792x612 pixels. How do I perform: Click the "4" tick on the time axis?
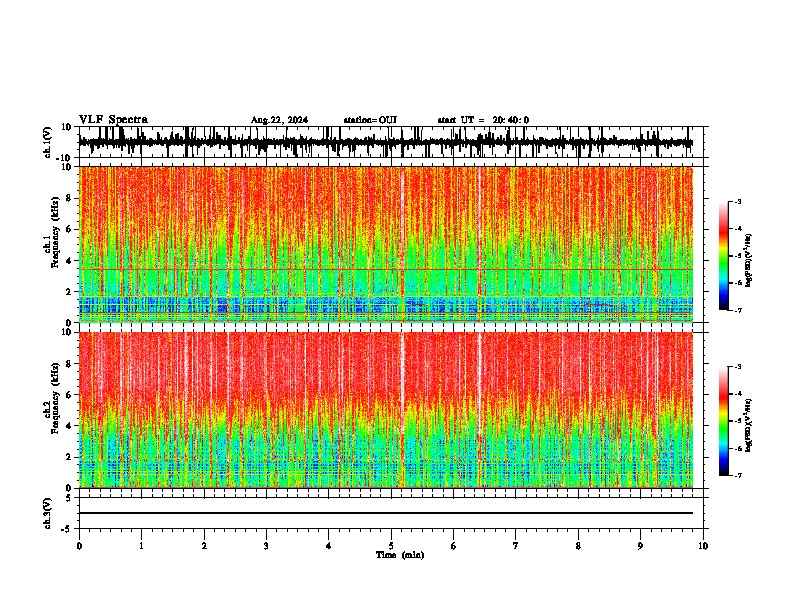click(x=329, y=546)
